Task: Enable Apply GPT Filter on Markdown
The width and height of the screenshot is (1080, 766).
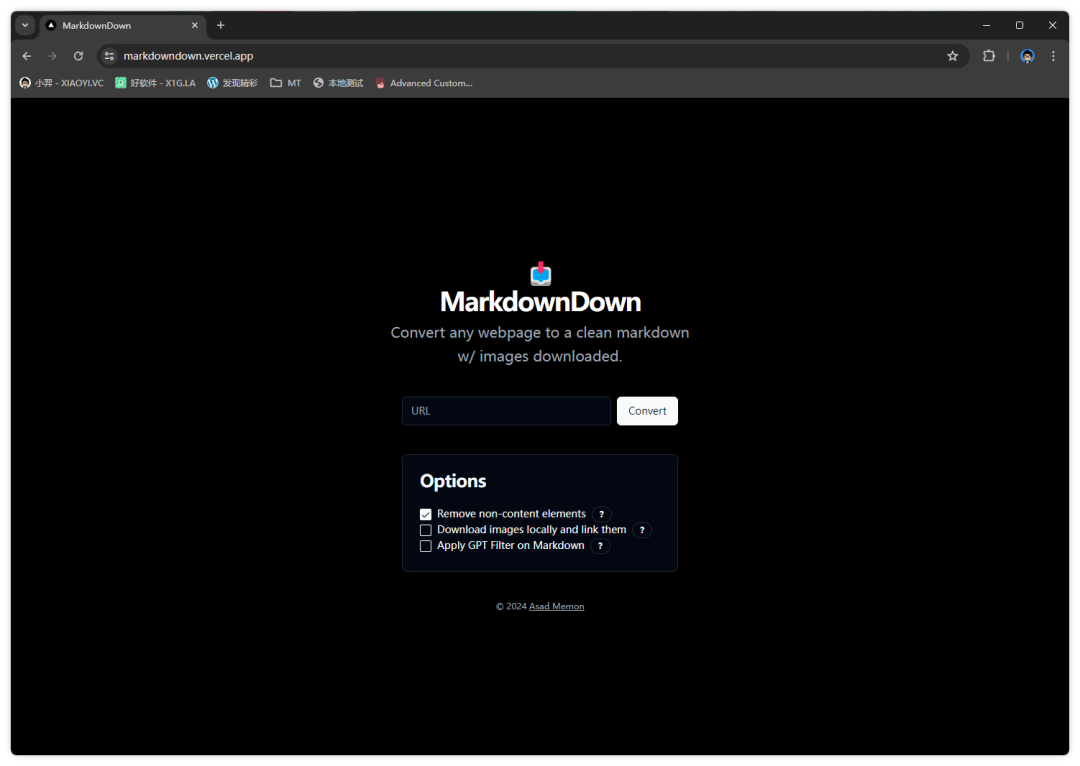Action: [x=426, y=546]
